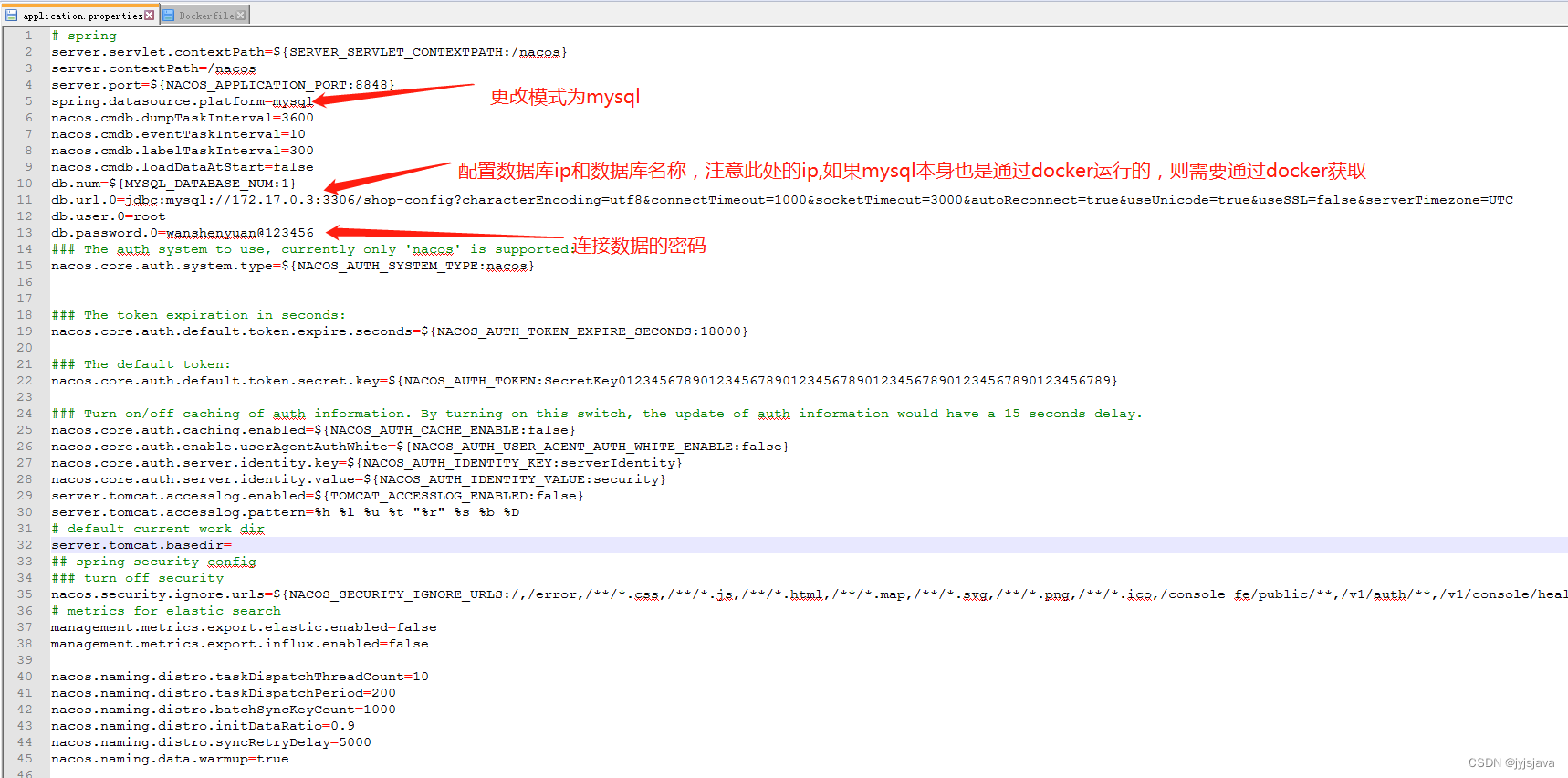Click the server.tomcat.accesslog.pattern line
Image resolution: width=1568 pixels, height=778 pixels.
click(x=286, y=512)
